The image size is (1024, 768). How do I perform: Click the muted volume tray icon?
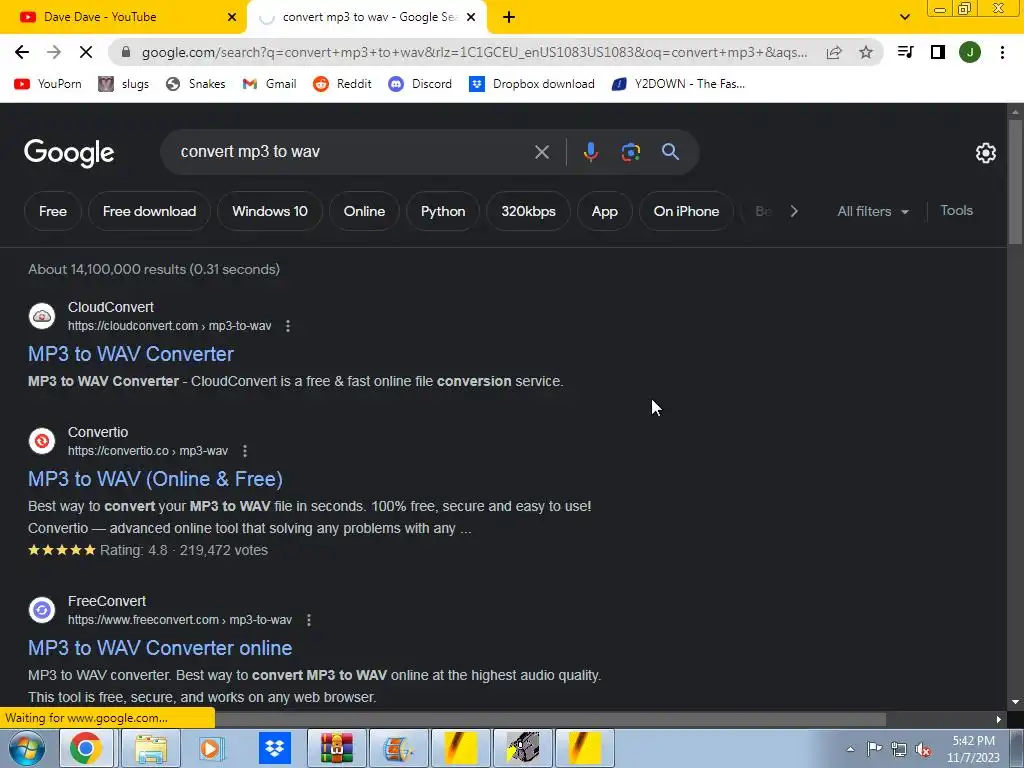coord(923,750)
